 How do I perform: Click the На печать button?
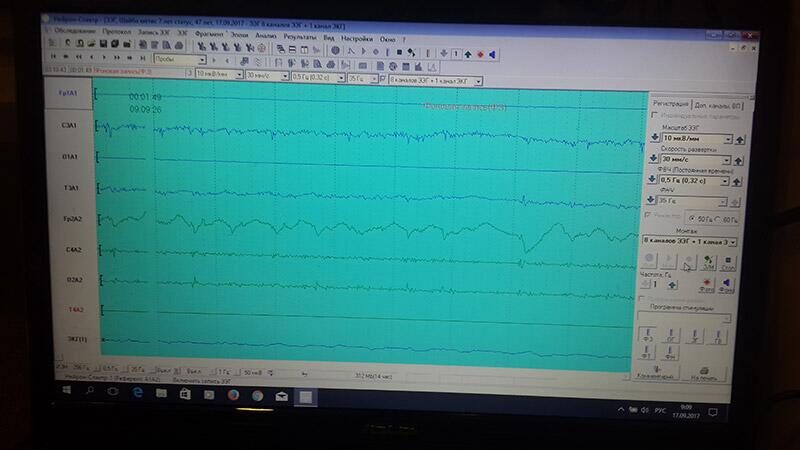click(704, 373)
